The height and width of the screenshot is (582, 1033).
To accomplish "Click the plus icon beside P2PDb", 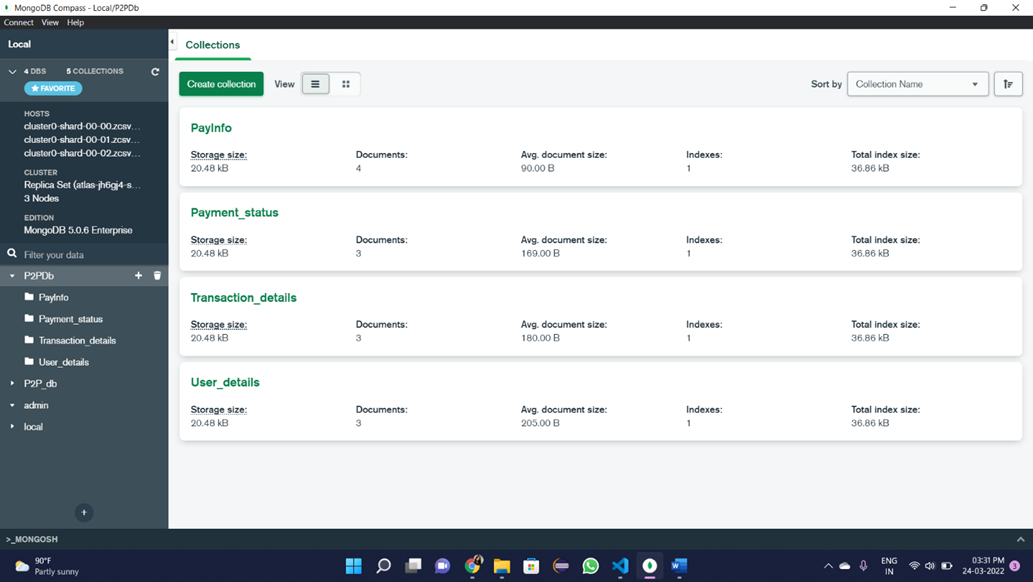I will tap(138, 276).
